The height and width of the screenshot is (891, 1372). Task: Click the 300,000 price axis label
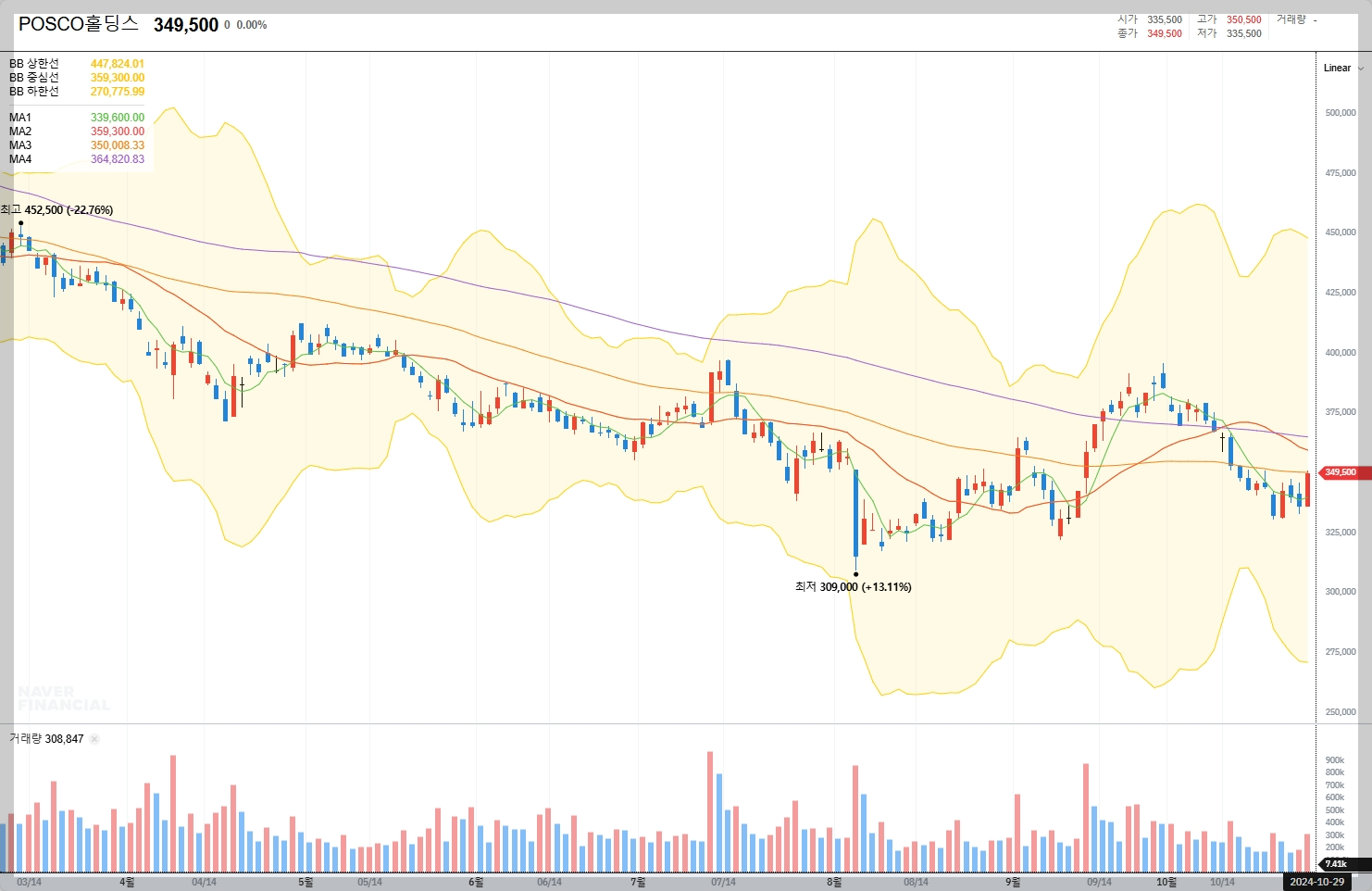point(1341,592)
